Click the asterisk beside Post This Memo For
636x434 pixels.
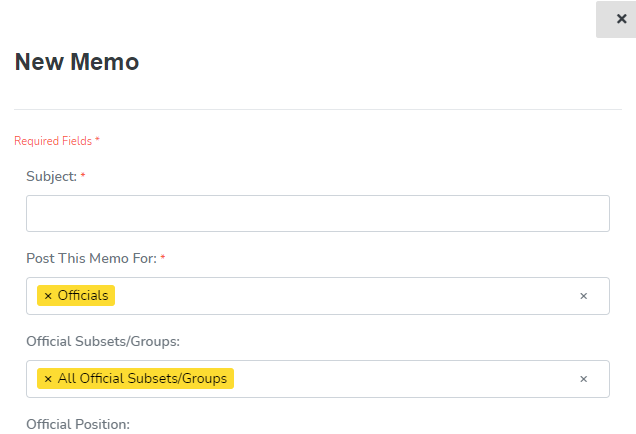tap(163, 258)
